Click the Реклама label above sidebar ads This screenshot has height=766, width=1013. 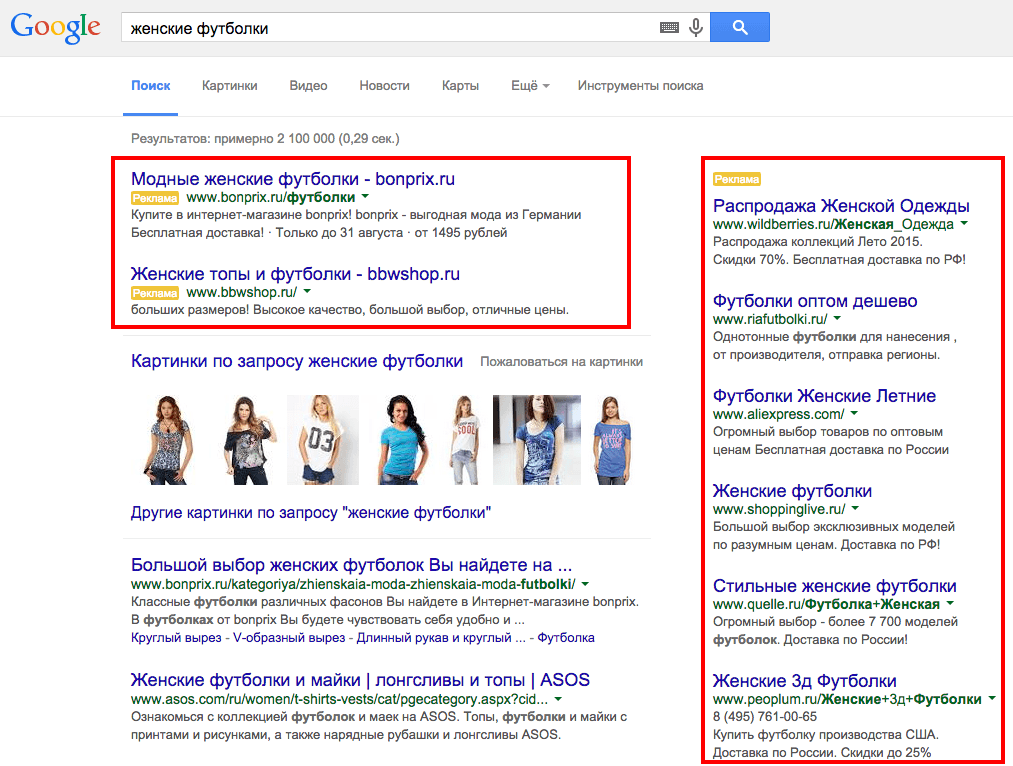(736, 179)
